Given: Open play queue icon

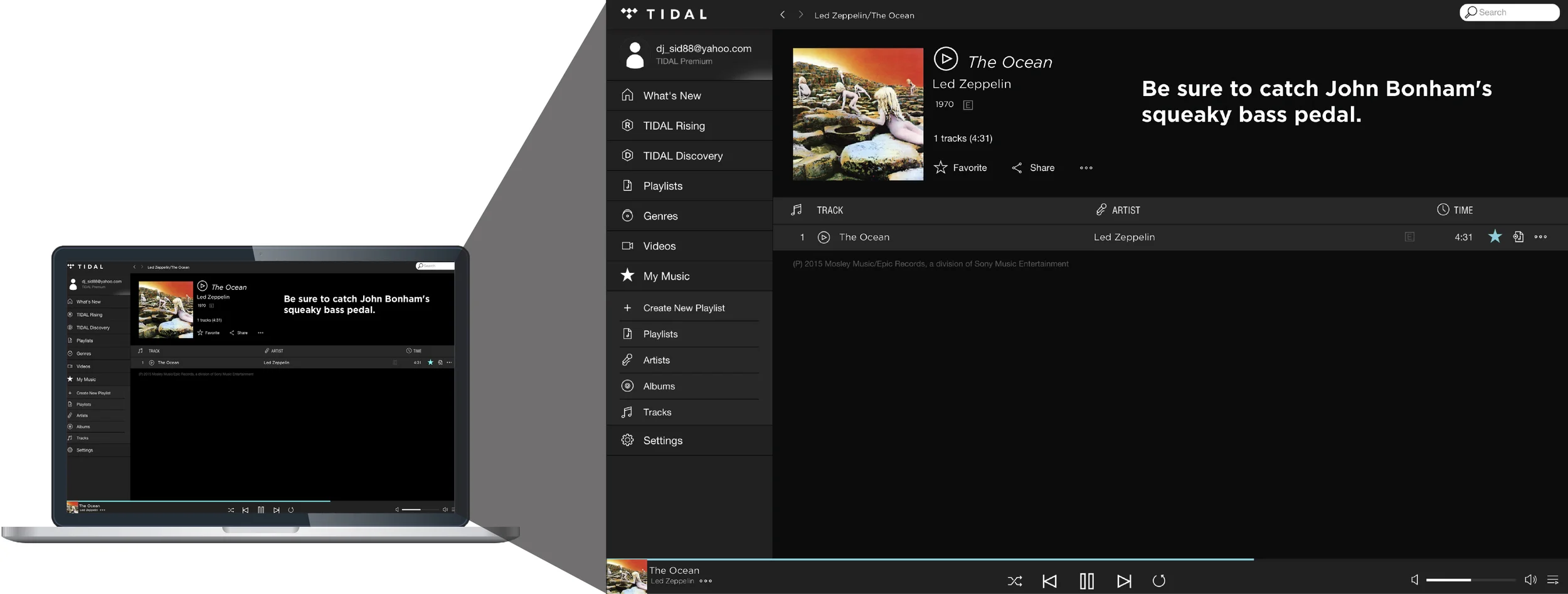Looking at the screenshot, I should click(x=1553, y=580).
